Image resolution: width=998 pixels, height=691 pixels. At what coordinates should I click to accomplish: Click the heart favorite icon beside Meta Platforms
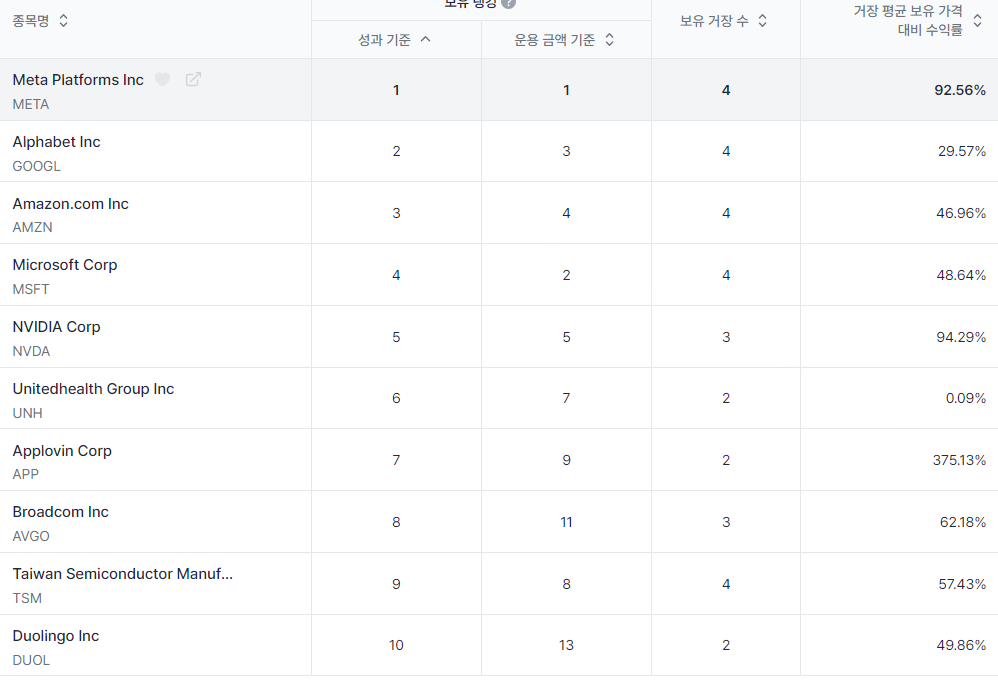point(163,80)
